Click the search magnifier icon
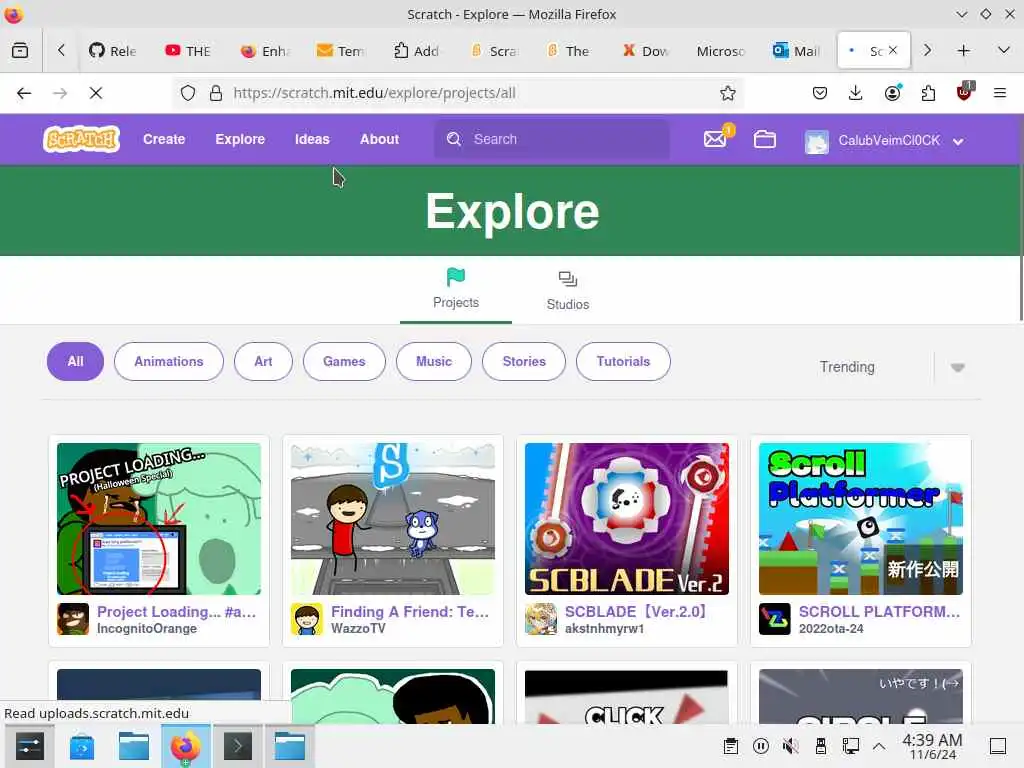 (454, 139)
